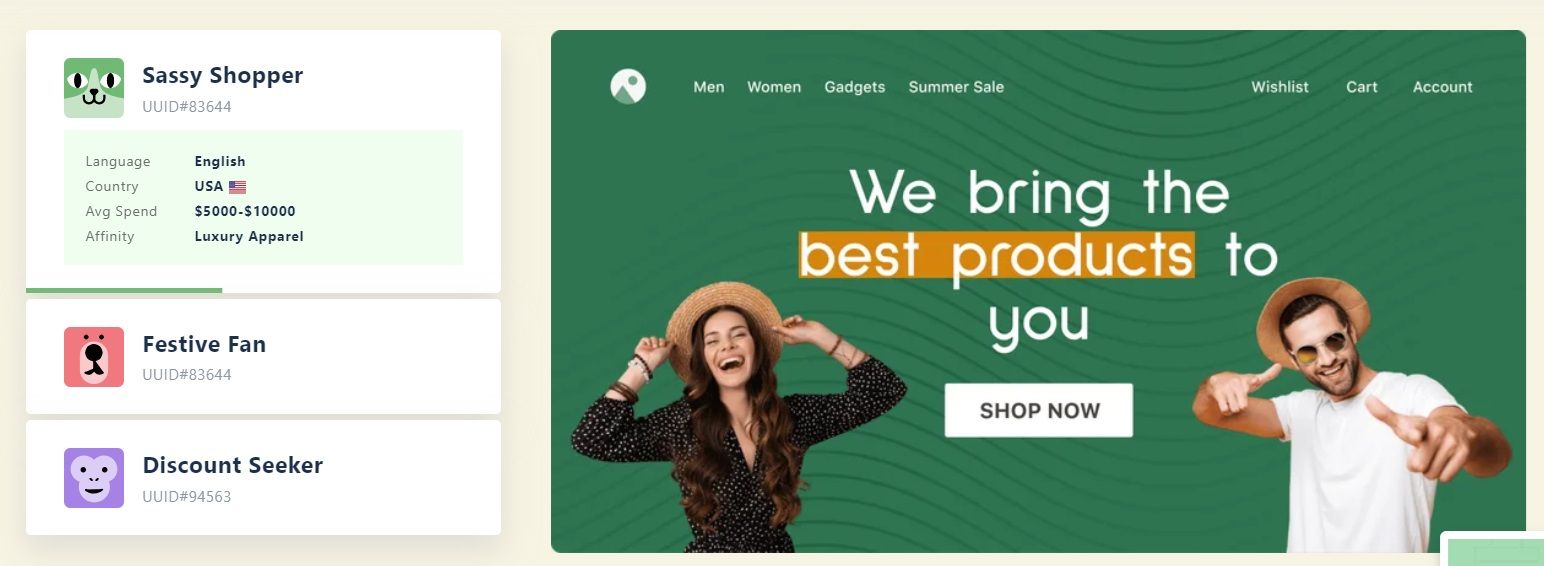1544x566 pixels.
Task: Click the round store logo in banner
Action: pyautogui.click(x=628, y=86)
